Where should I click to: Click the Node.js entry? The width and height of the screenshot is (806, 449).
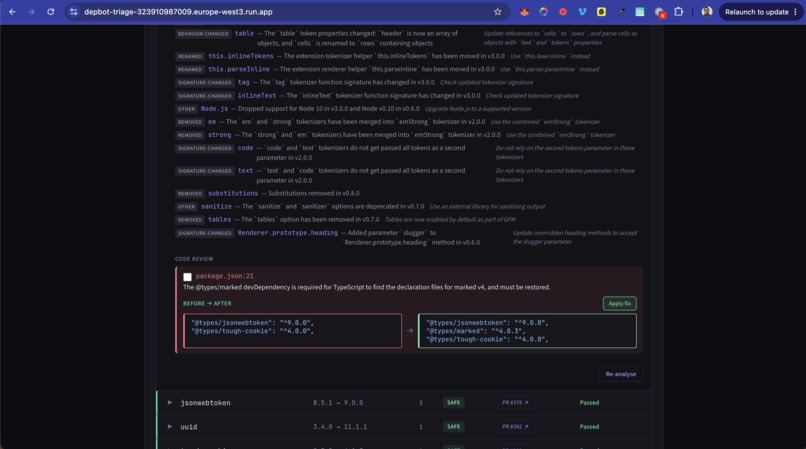(x=214, y=109)
